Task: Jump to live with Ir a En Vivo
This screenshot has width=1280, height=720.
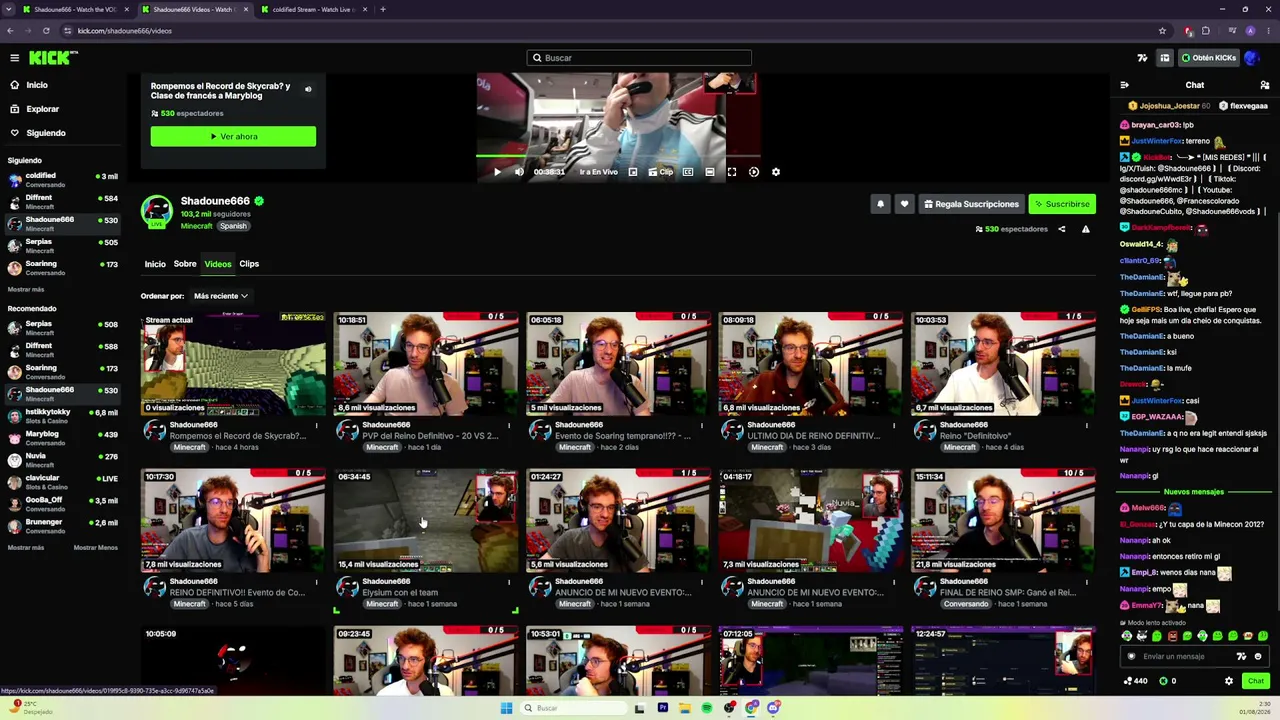Action: pos(598,172)
